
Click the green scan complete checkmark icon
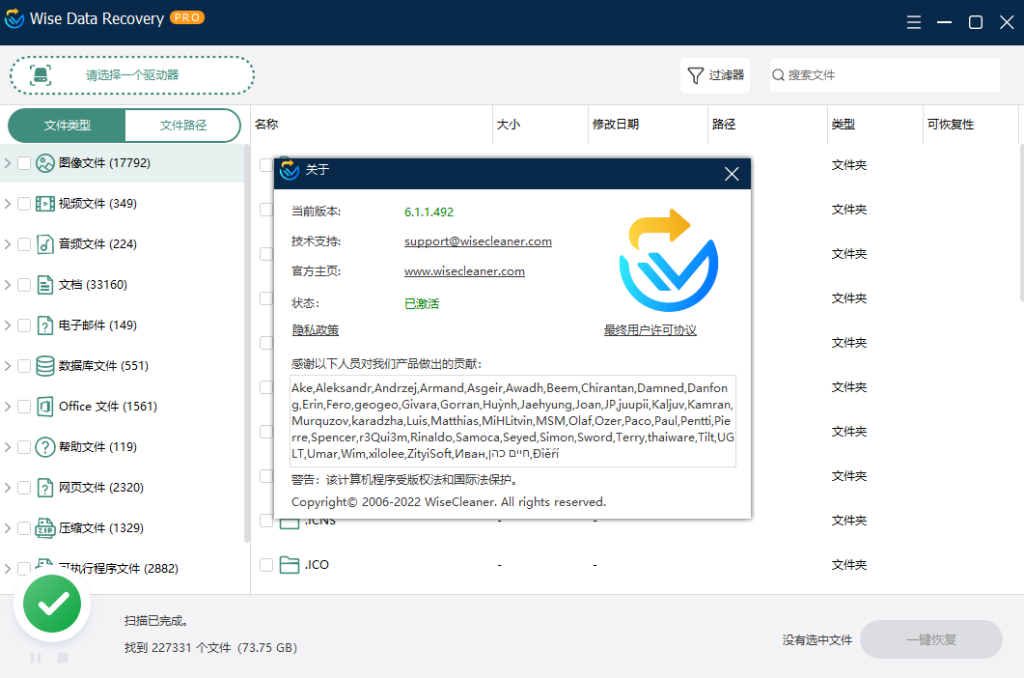[52, 604]
